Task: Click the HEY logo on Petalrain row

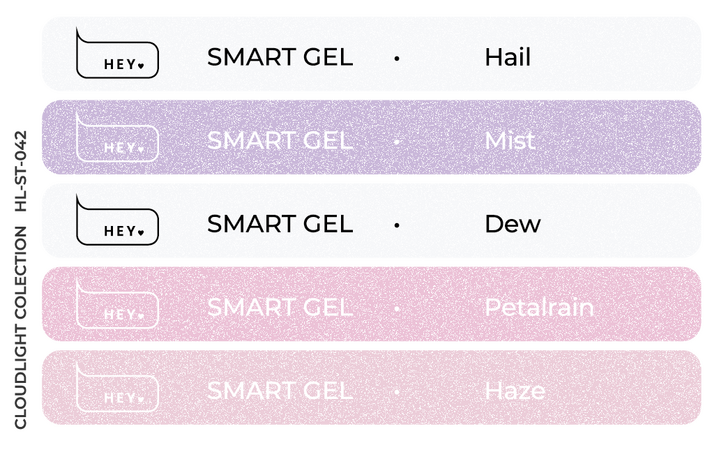Action: click(118, 304)
